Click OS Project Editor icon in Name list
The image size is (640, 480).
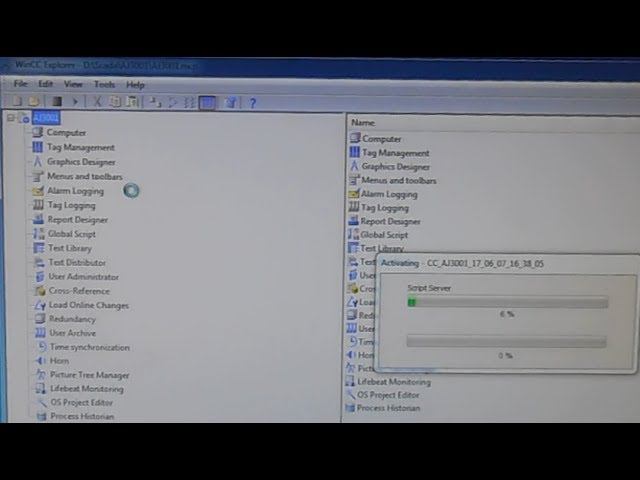[x=351, y=394]
